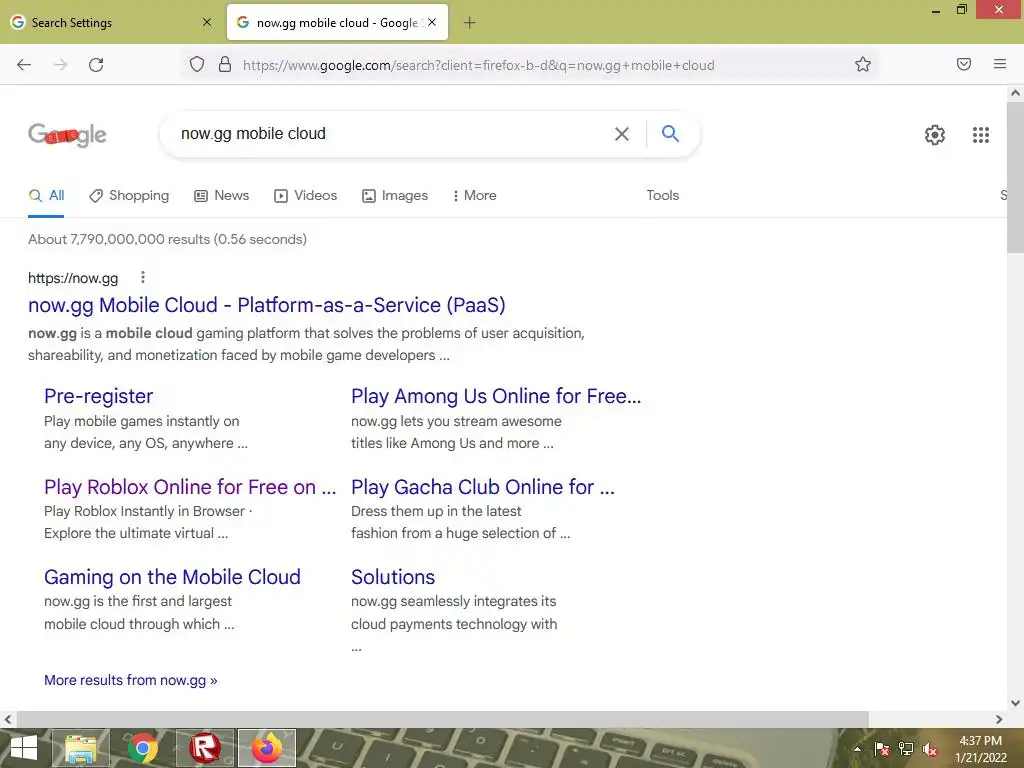The height and width of the screenshot is (768, 1024).
Task: Open a new tab with plus button
Action: pos(469,23)
